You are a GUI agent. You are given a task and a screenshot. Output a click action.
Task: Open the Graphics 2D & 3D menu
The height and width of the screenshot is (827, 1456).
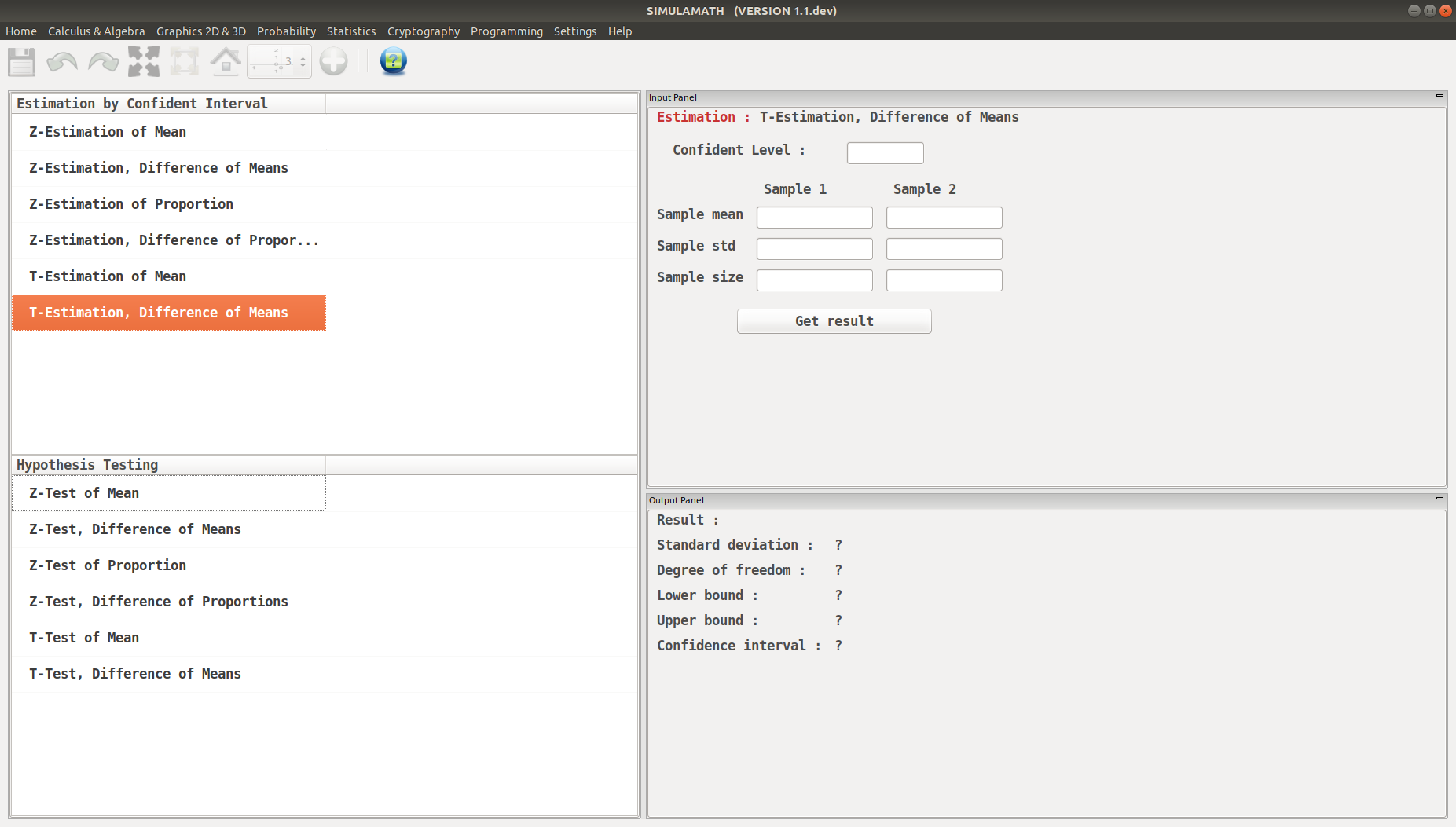click(x=201, y=31)
